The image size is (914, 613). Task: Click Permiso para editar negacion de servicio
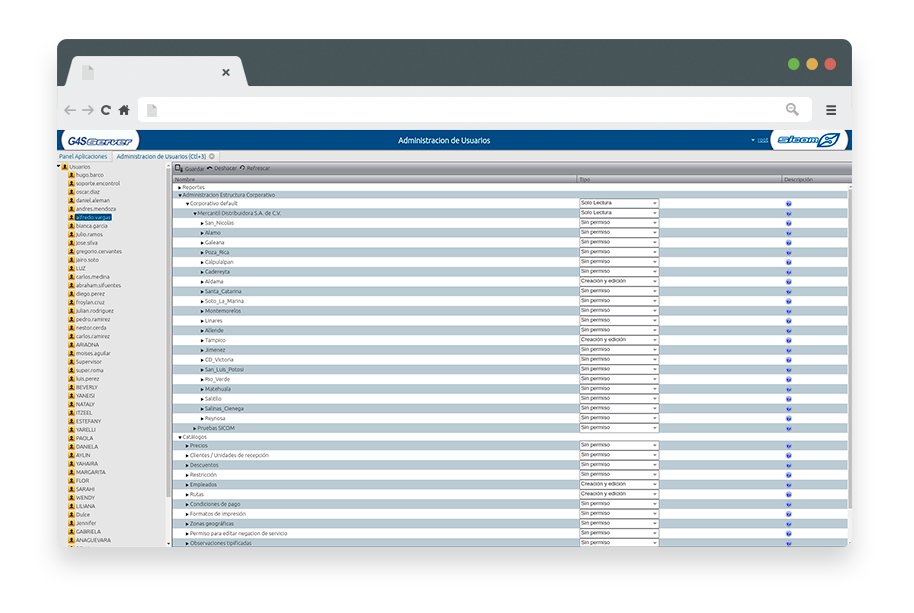coord(238,534)
